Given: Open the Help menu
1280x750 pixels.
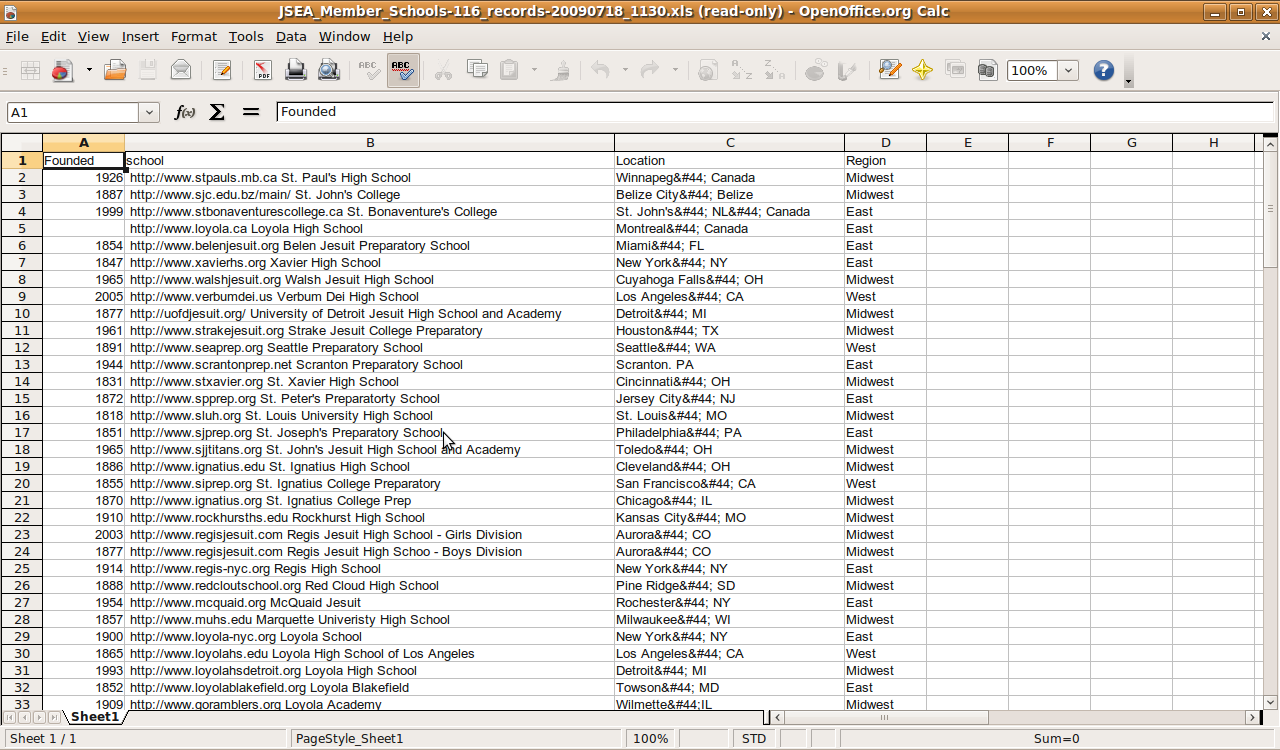Looking at the screenshot, I should point(398,36).
